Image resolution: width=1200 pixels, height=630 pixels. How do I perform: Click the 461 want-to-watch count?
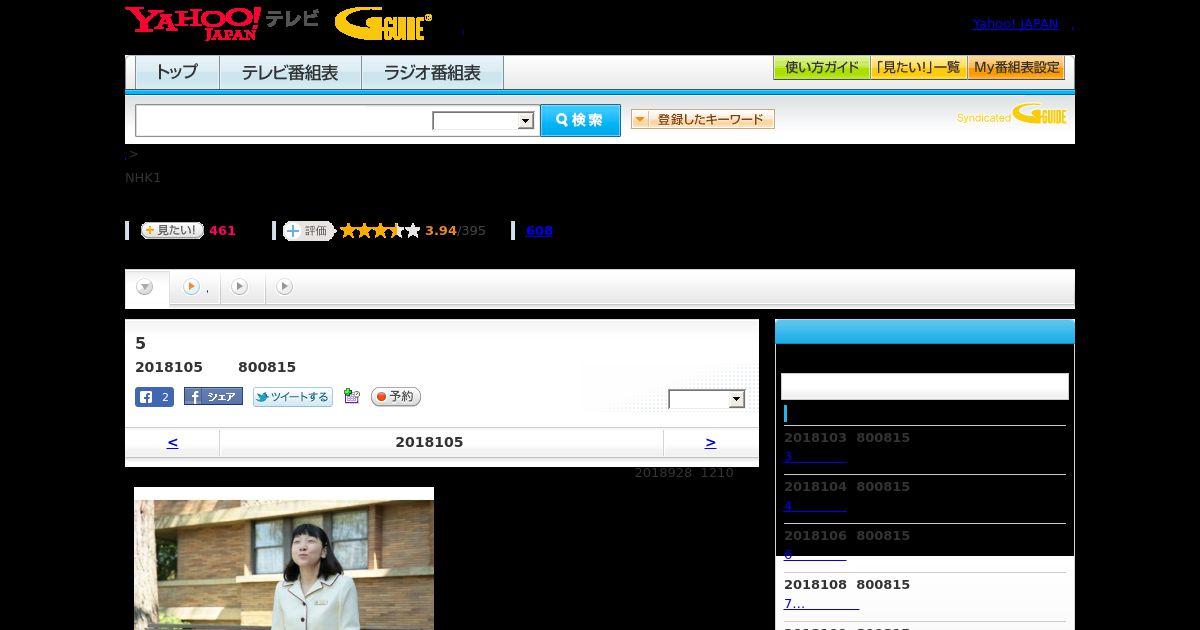[222, 231]
